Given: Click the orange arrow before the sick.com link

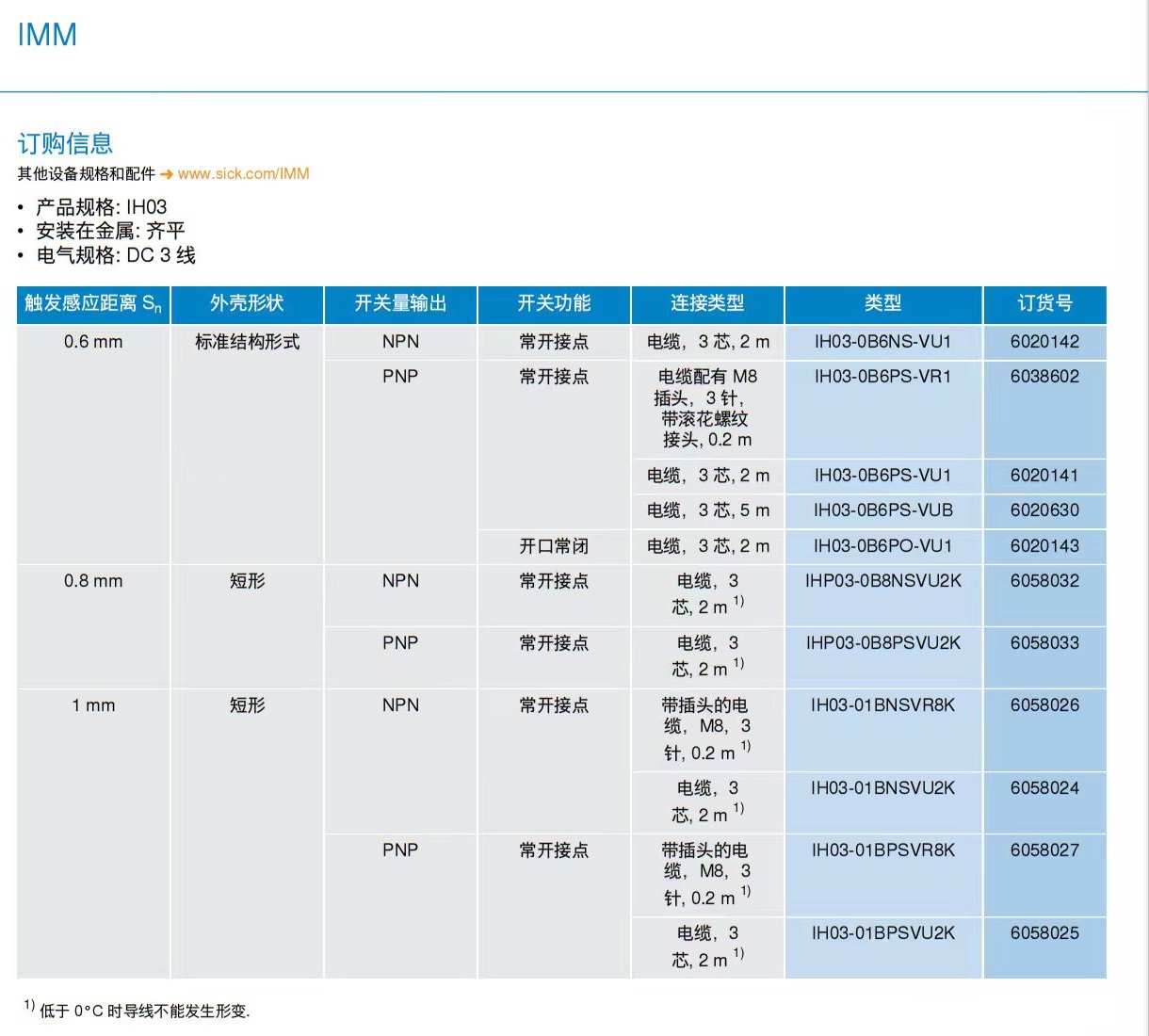Looking at the screenshot, I should point(167,174).
